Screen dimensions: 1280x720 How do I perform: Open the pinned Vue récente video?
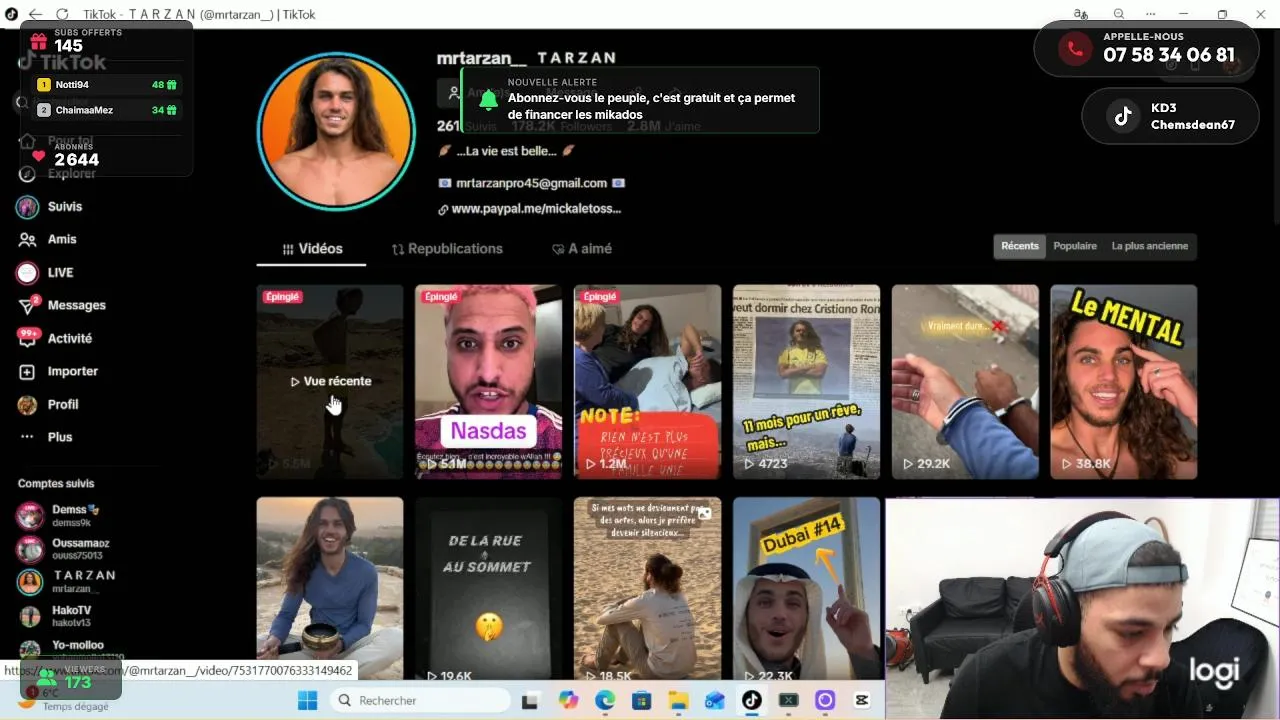pyautogui.click(x=330, y=382)
